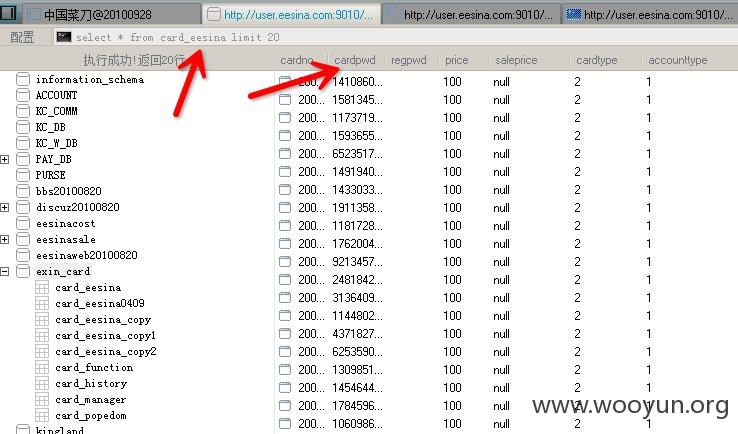Click the KC_COMM database icon
The image size is (738, 434).
tap(23, 111)
